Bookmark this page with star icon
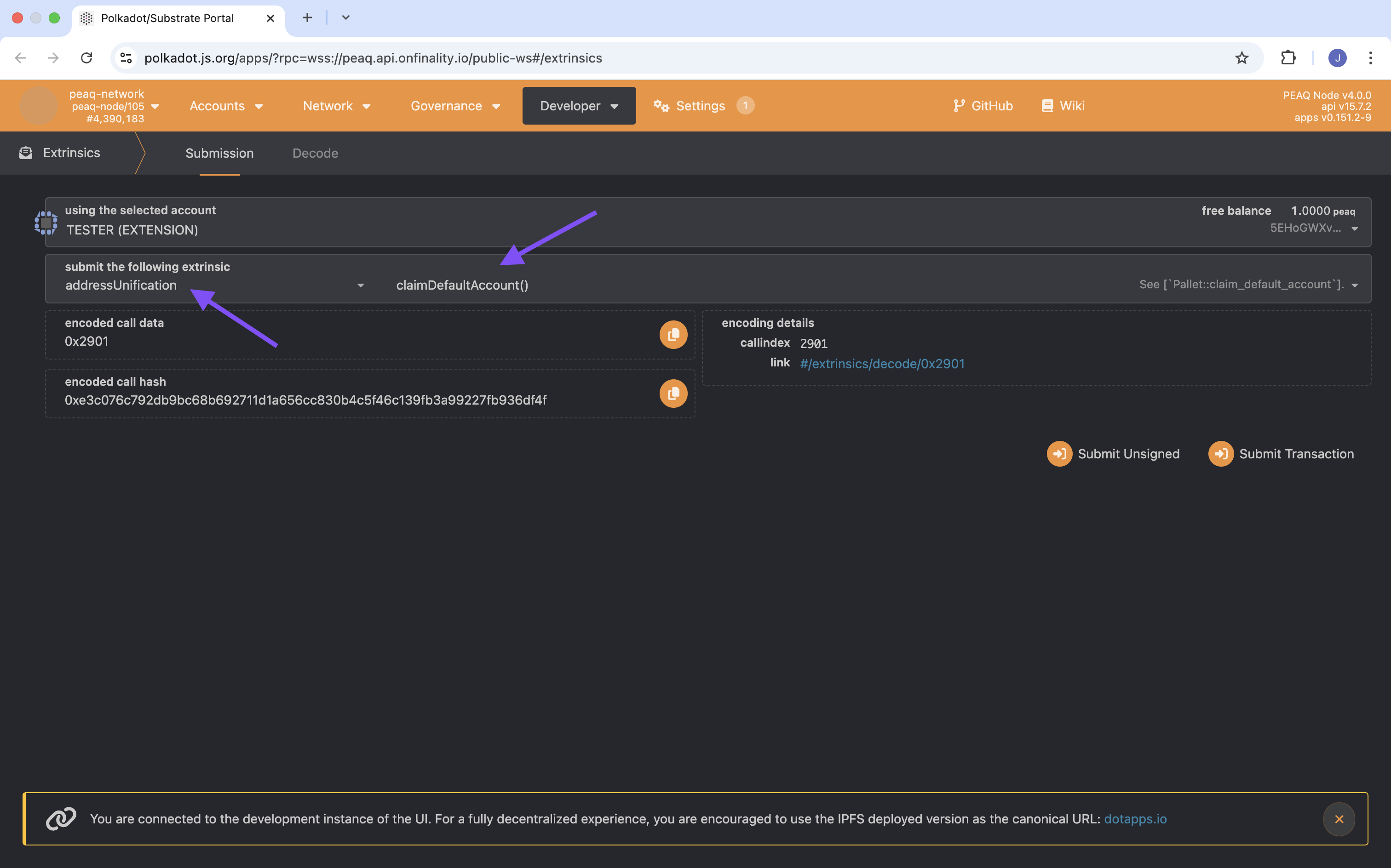 [1242, 58]
